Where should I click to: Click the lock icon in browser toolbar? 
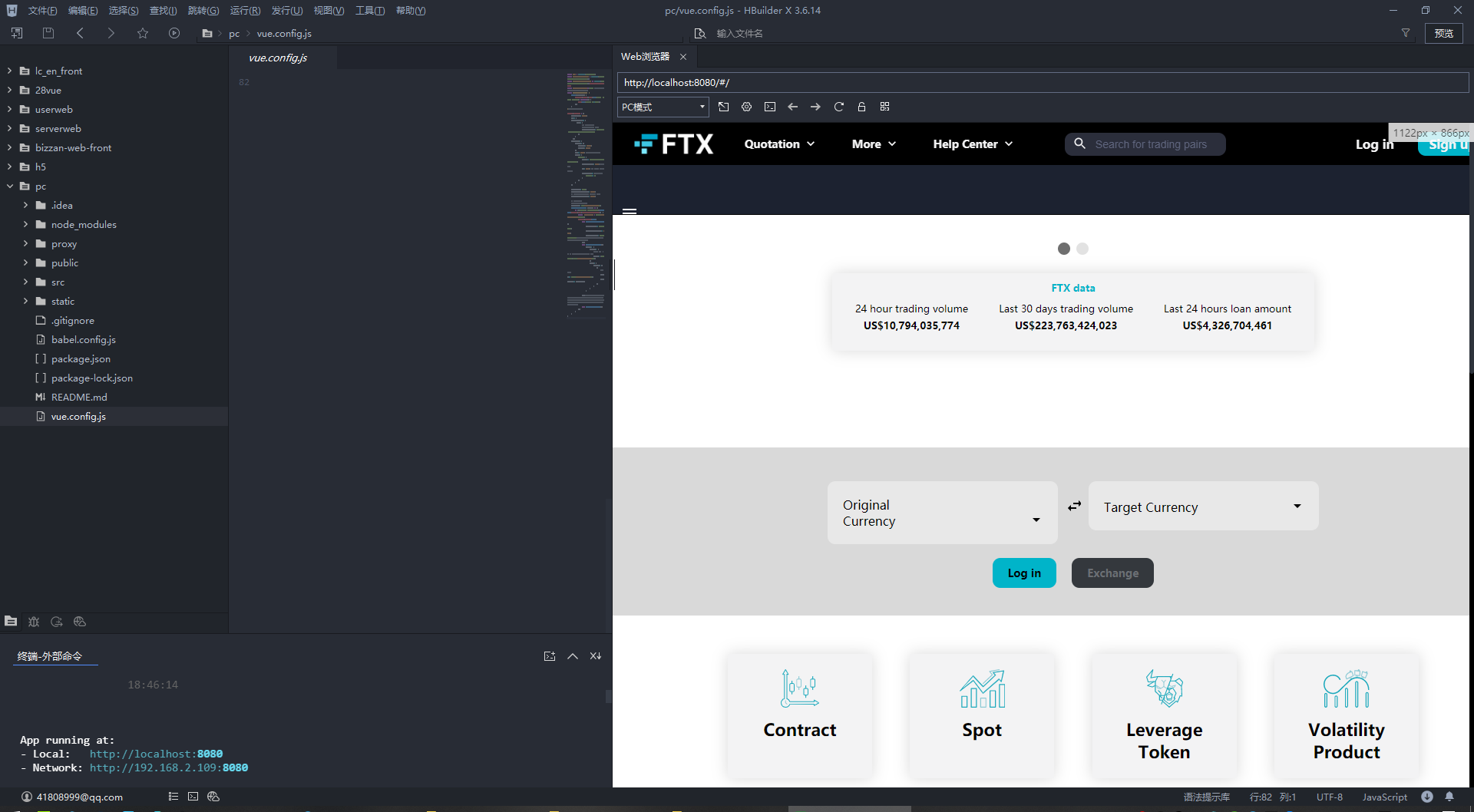pos(861,107)
